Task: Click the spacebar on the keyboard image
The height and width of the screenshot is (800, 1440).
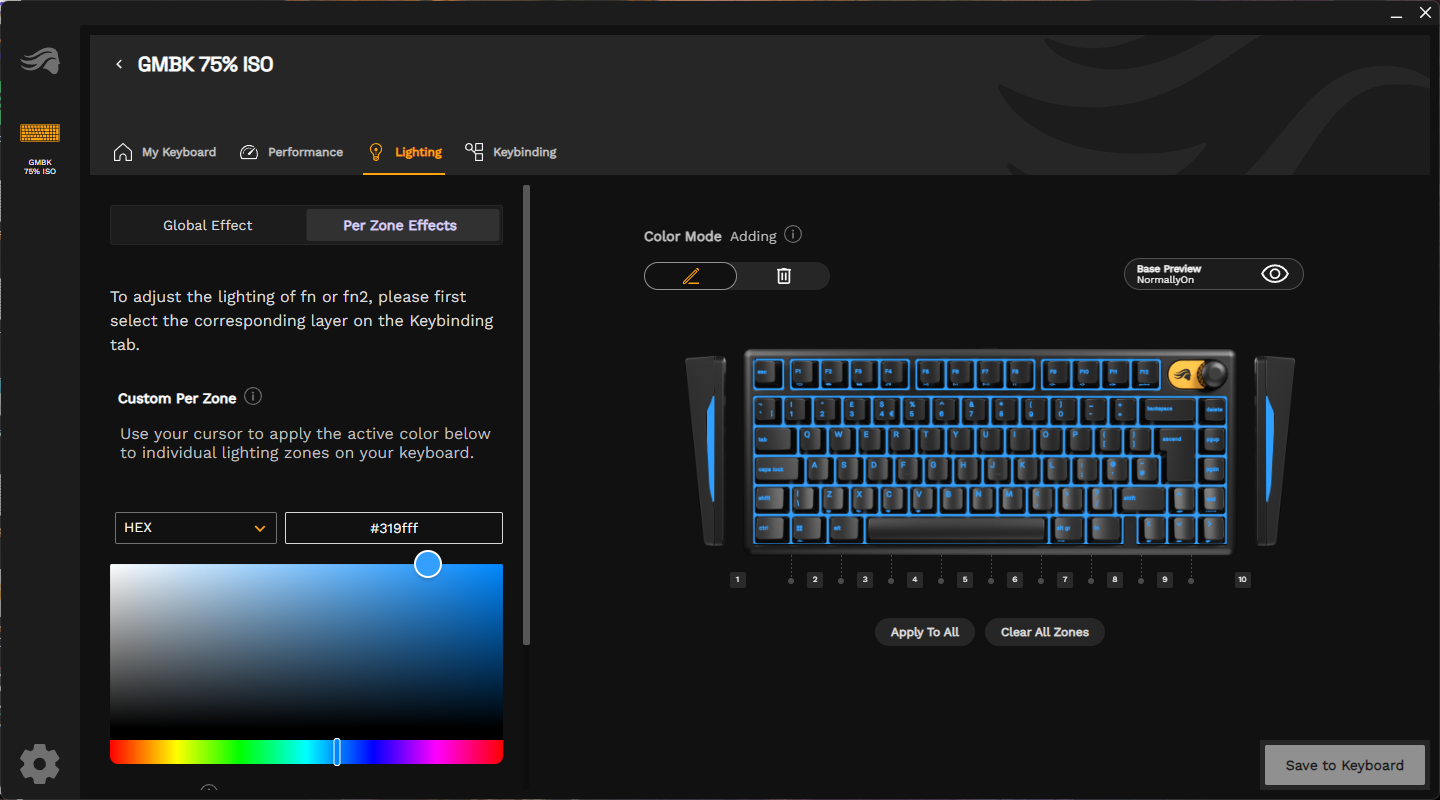Action: click(956, 529)
